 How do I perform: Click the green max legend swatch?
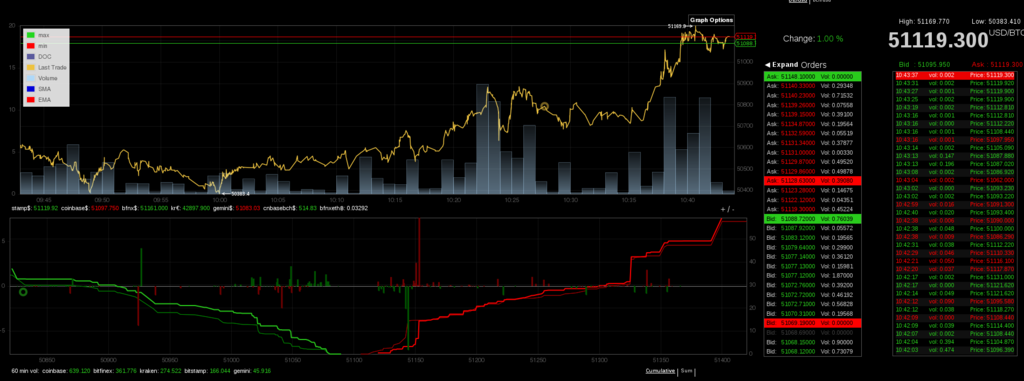pyautogui.click(x=30, y=35)
